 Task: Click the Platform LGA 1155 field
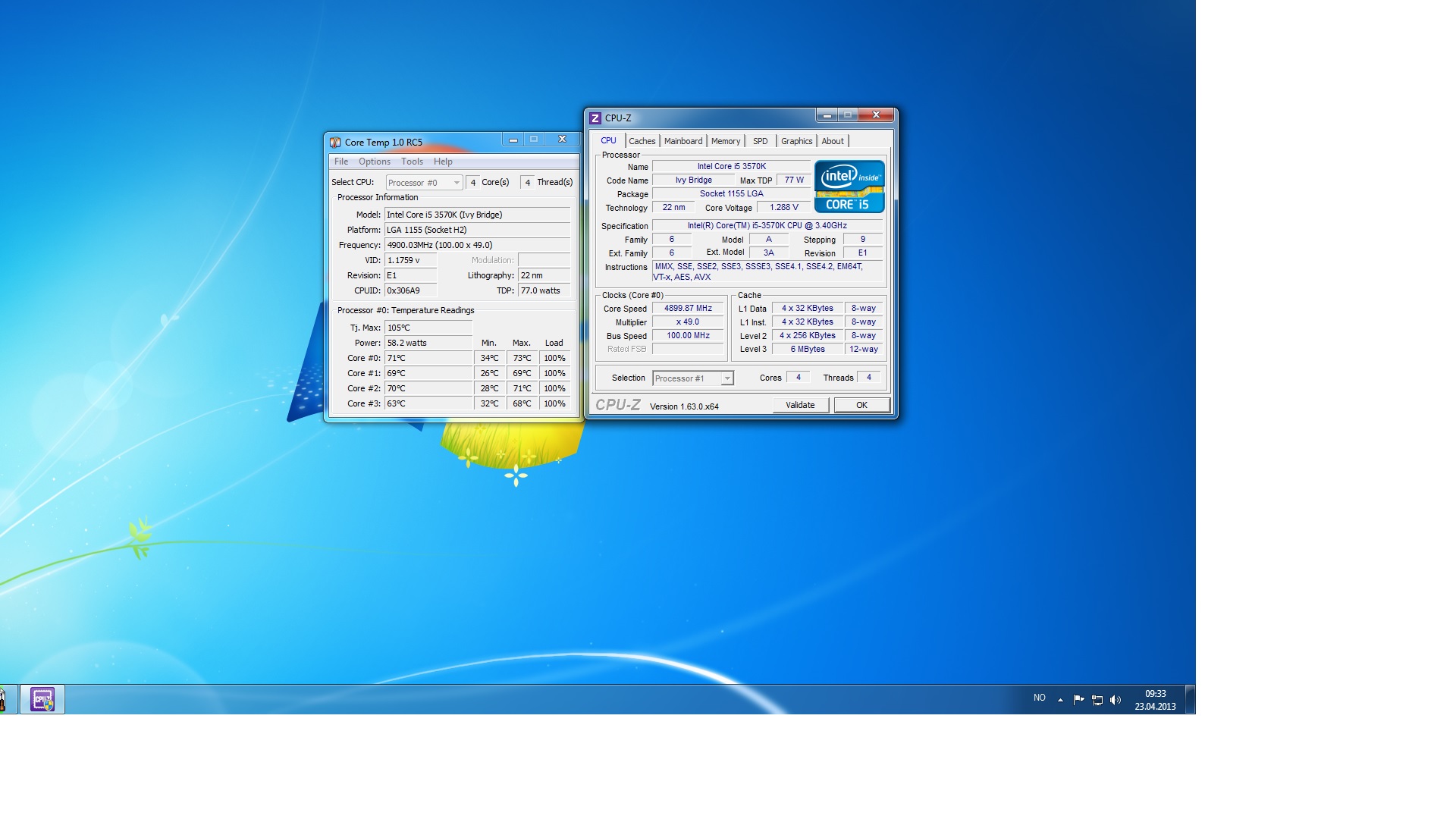click(x=477, y=230)
